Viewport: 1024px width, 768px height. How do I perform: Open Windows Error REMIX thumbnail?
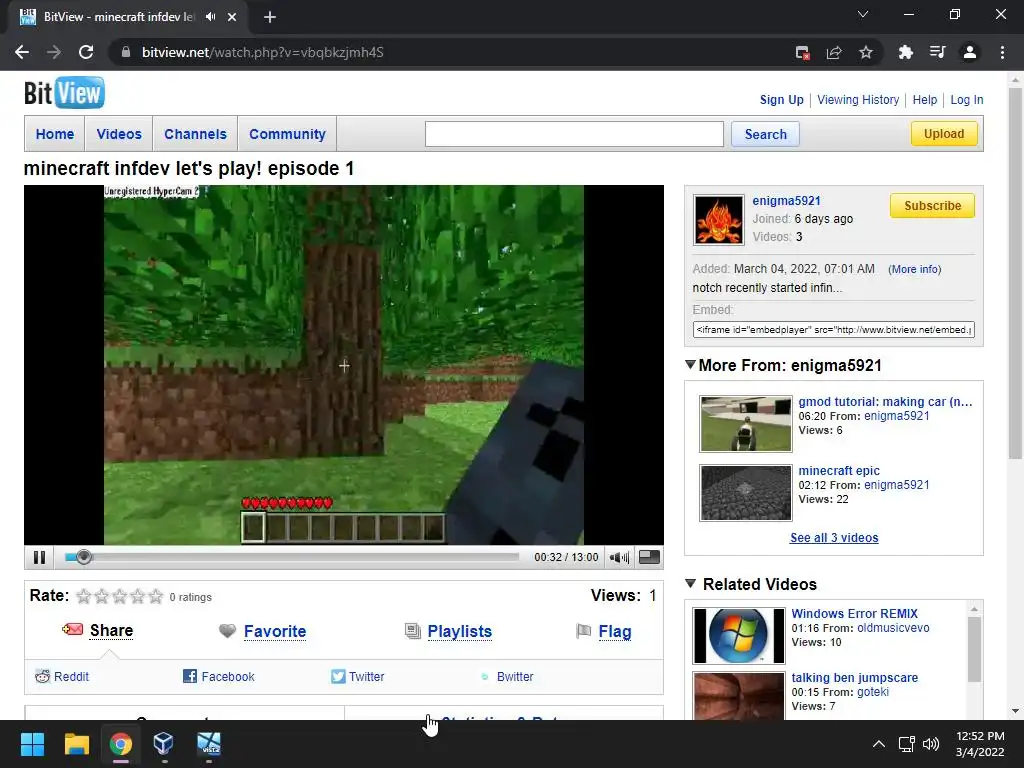coord(739,635)
